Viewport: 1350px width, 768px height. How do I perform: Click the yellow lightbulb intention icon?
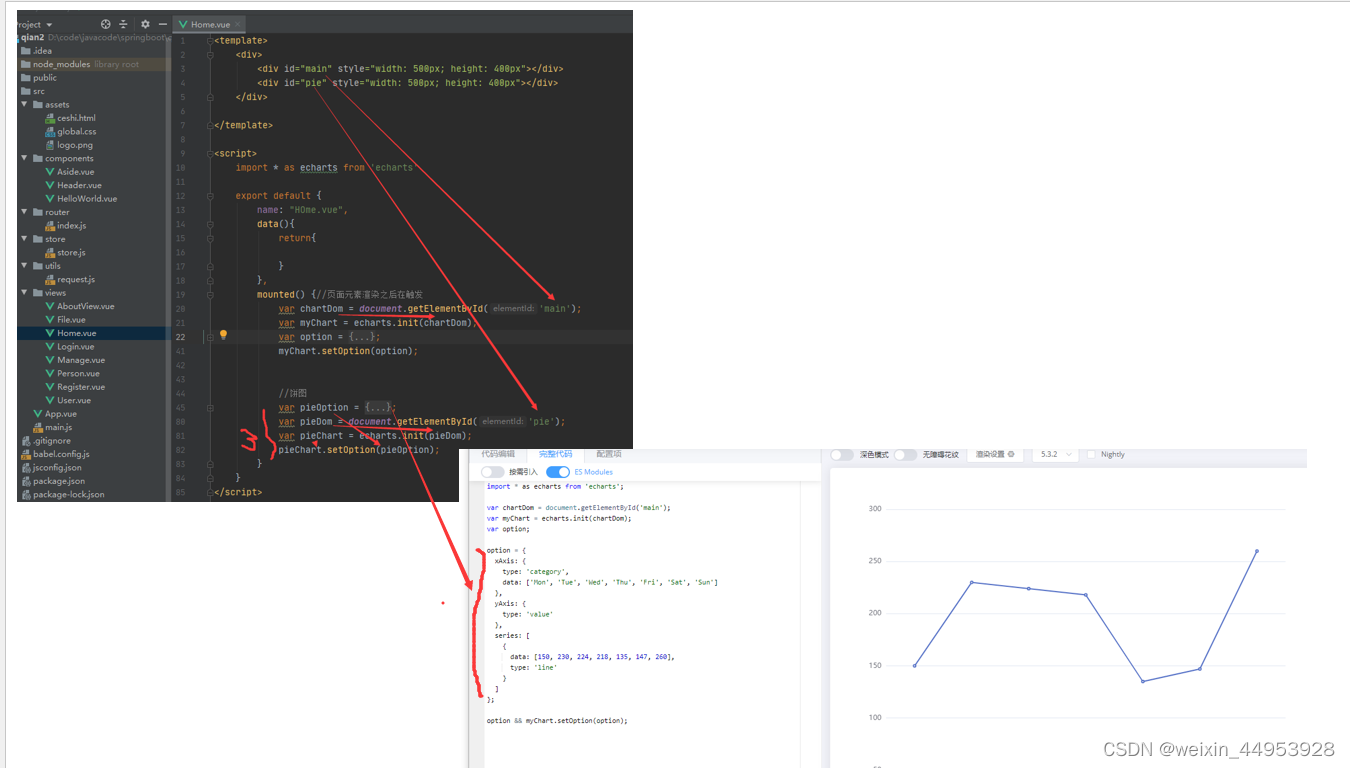tap(224, 336)
